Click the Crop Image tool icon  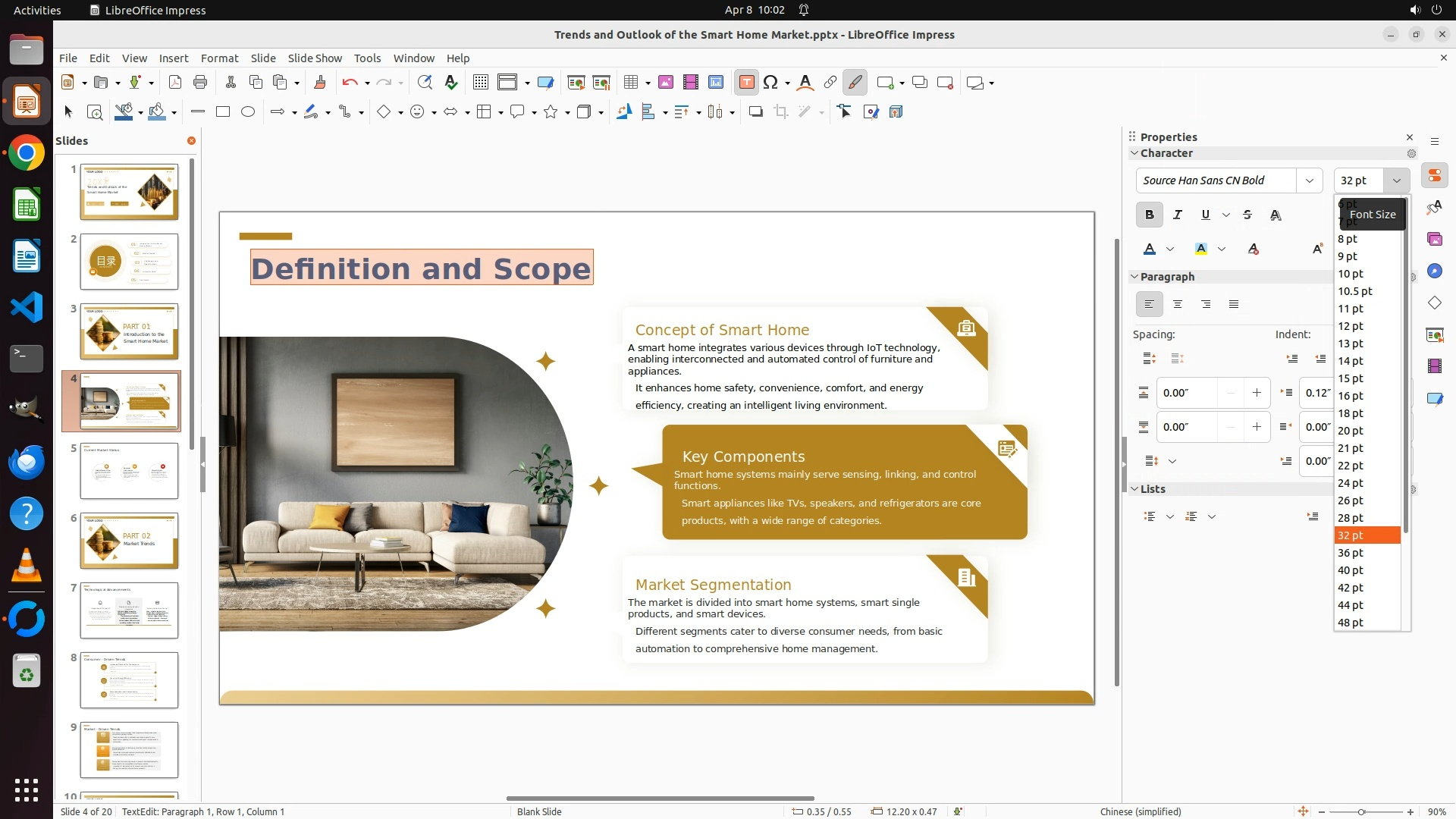pyautogui.click(x=781, y=112)
